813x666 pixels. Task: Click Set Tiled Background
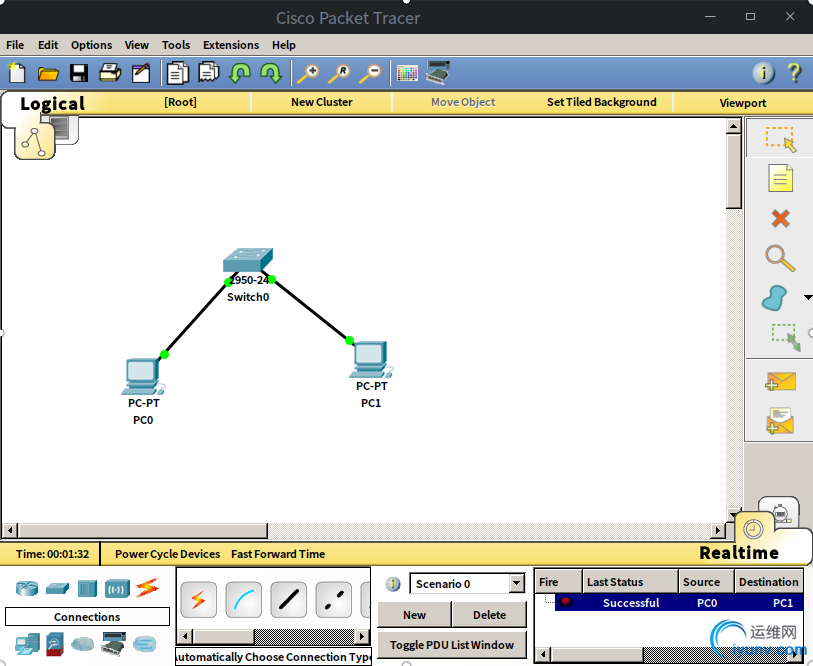click(x=601, y=102)
